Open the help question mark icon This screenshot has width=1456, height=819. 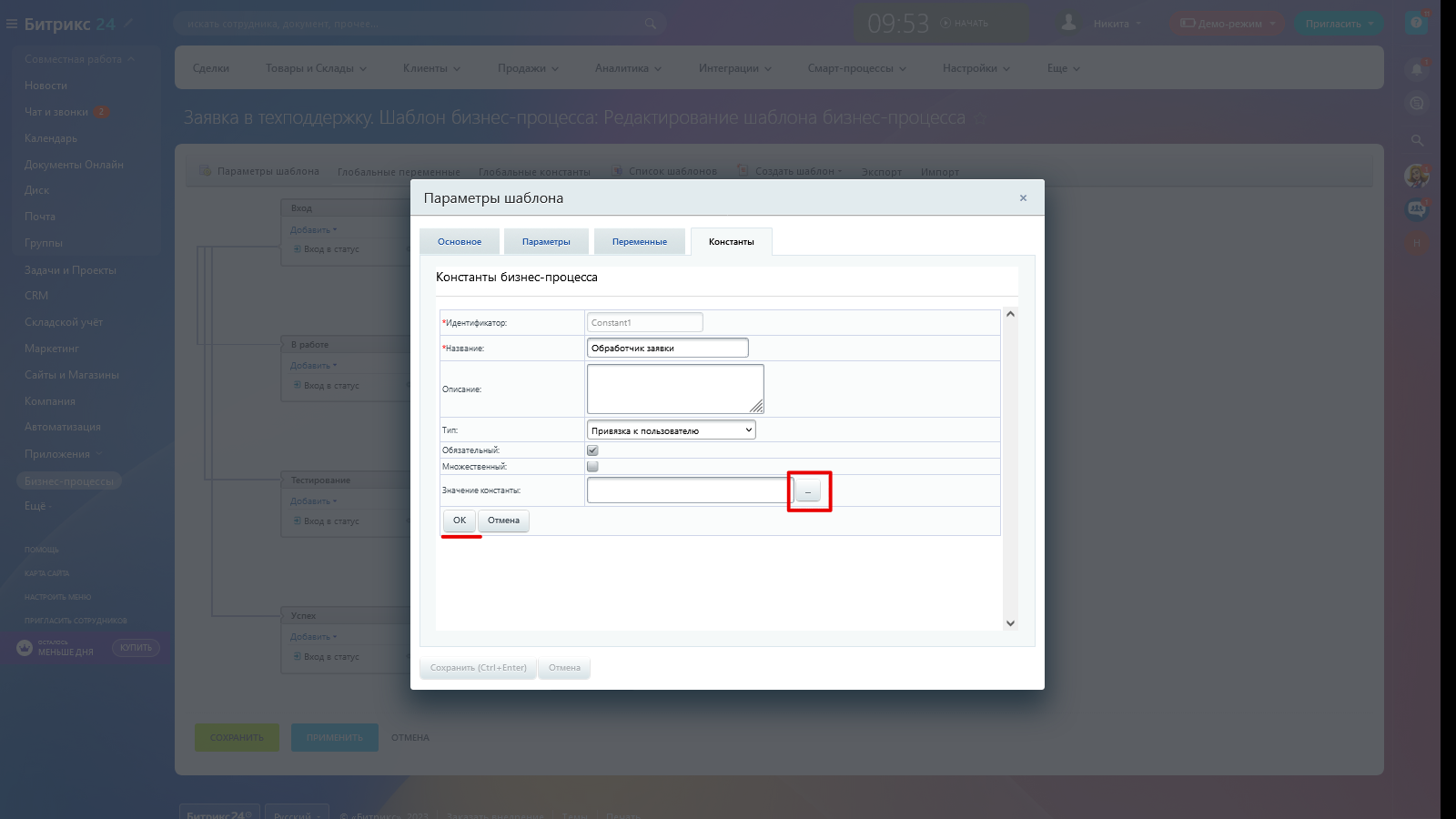[x=1416, y=23]
